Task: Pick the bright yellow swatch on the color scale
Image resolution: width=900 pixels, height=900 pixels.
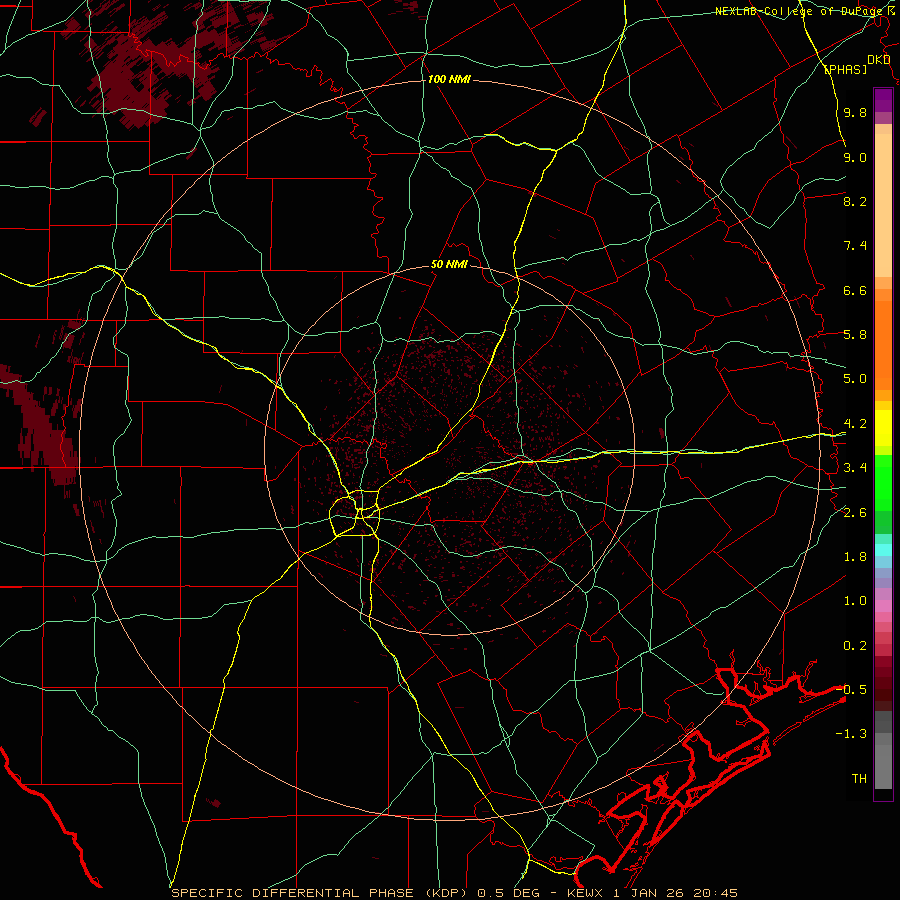Action: 883,428
